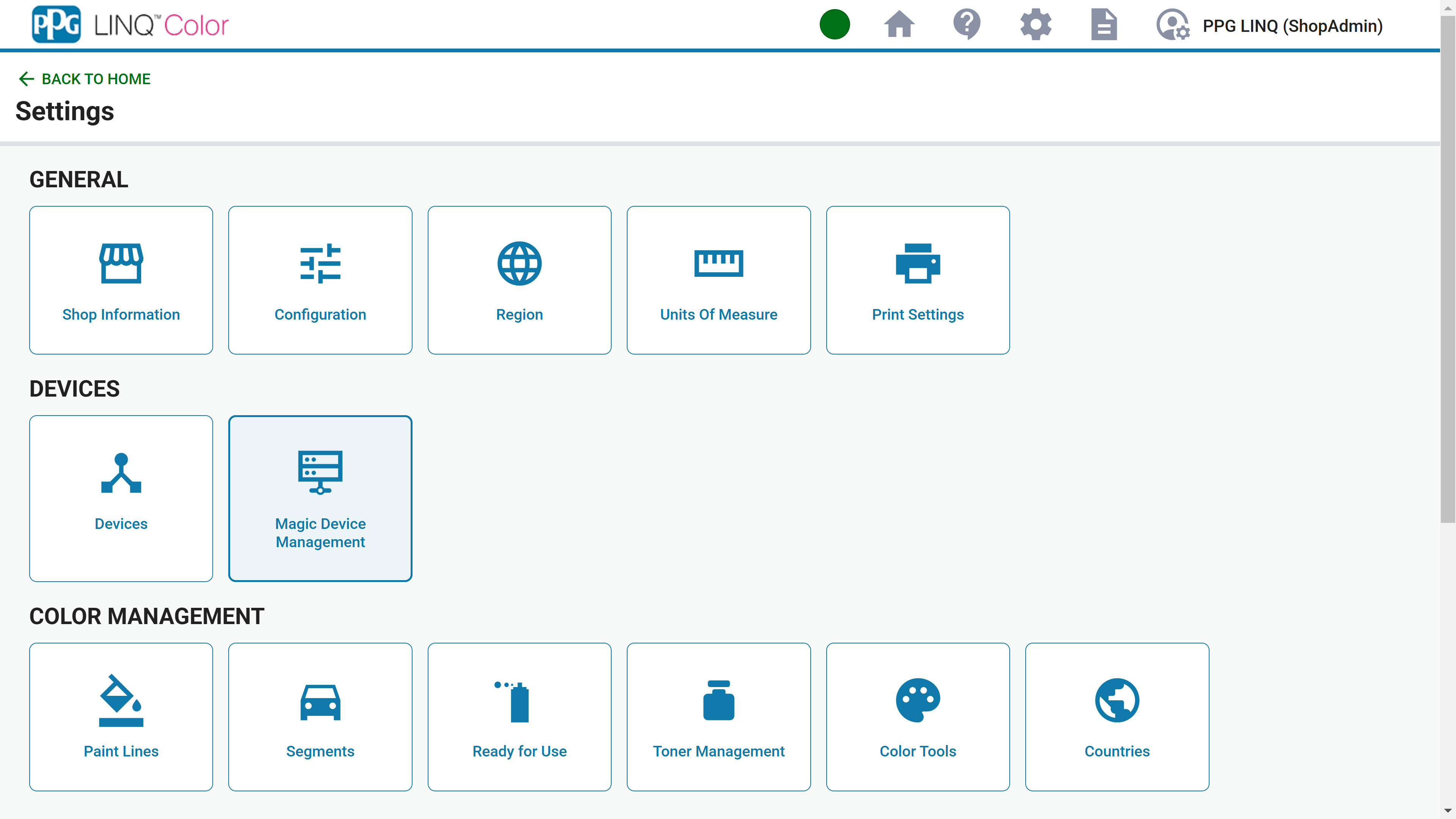Screen dimensions: 1456x819
Task: Click the PPG LINQ Color logo
Action: tap(130, 25)
